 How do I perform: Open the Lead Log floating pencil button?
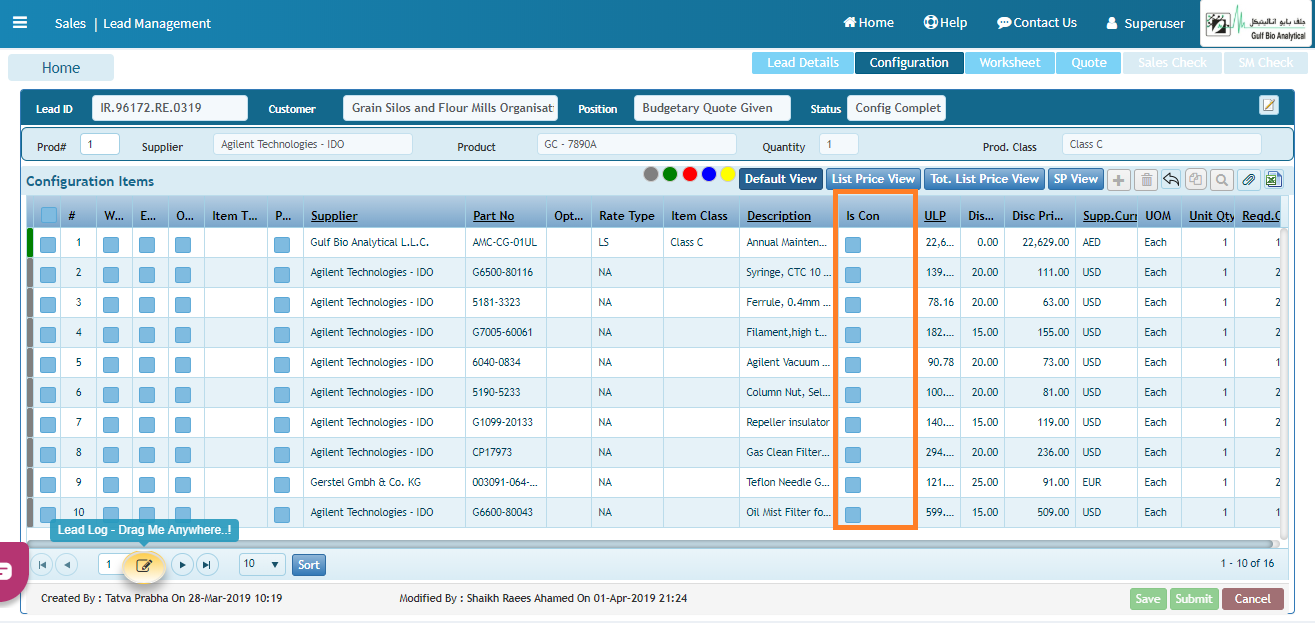[x=144, y=566]
